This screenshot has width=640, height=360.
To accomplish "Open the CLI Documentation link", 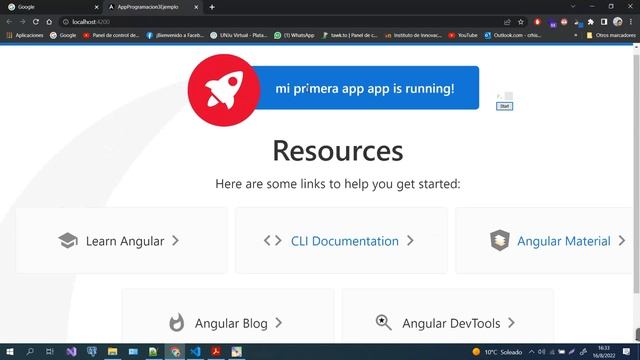I will 344,241.
